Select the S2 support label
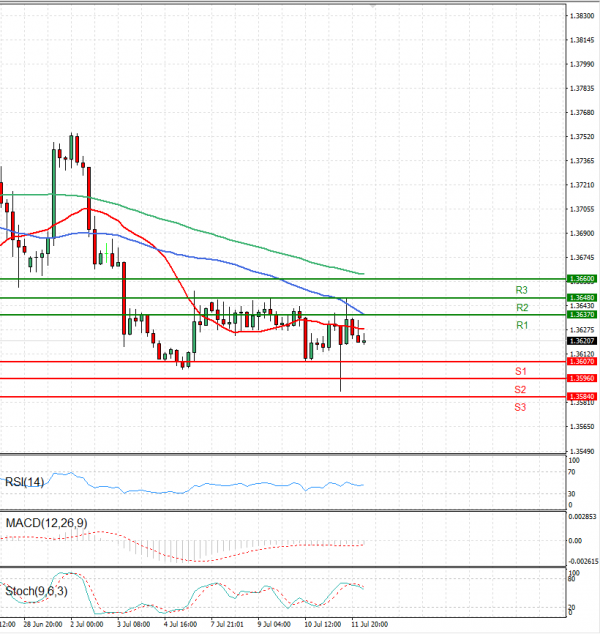 [x=520, y=389]
